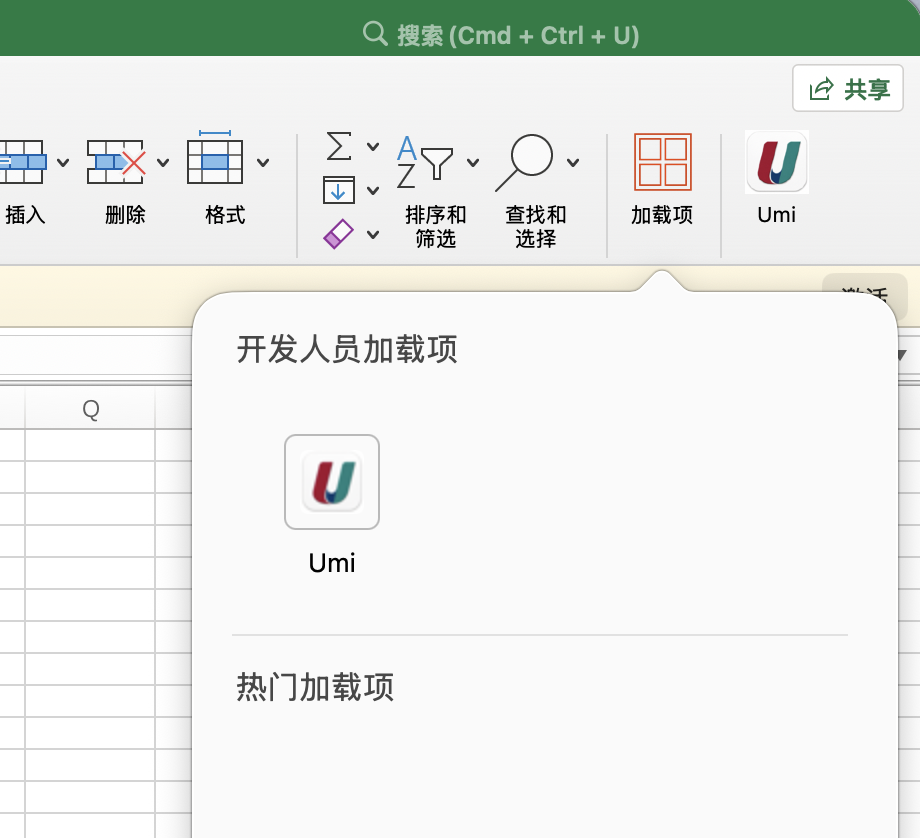
Task: Expand the Find and Select dropdown arrow
Action: coord(573,163)
